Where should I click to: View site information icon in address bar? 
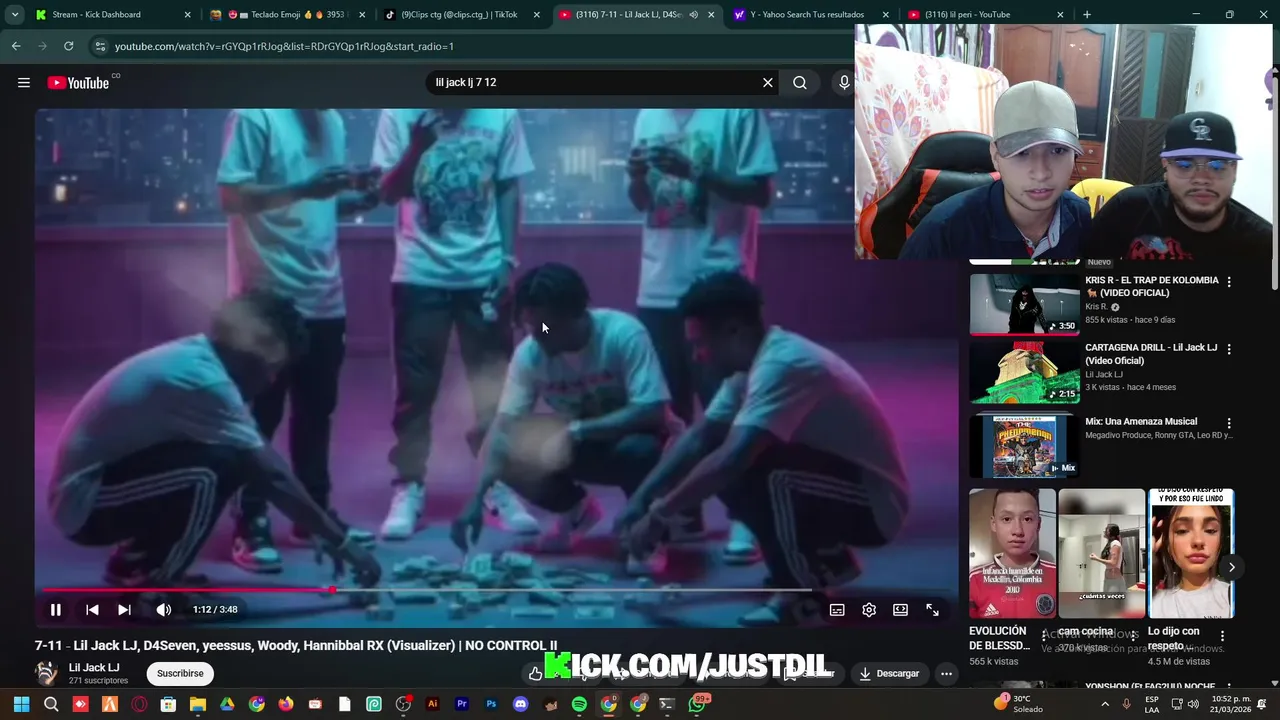coord(99,46)
